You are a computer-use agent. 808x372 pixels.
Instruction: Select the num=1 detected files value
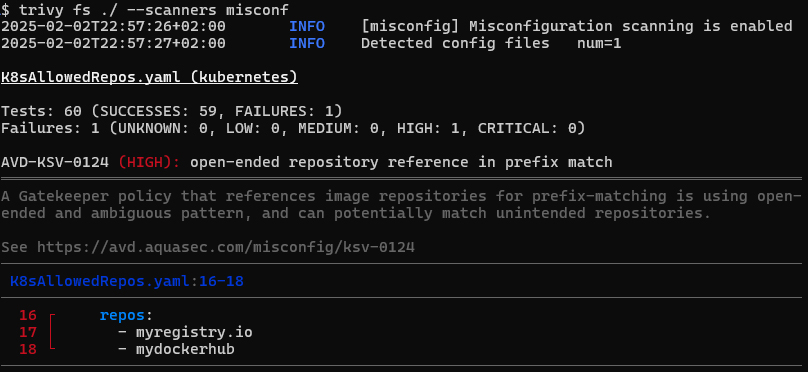(599, 43)
